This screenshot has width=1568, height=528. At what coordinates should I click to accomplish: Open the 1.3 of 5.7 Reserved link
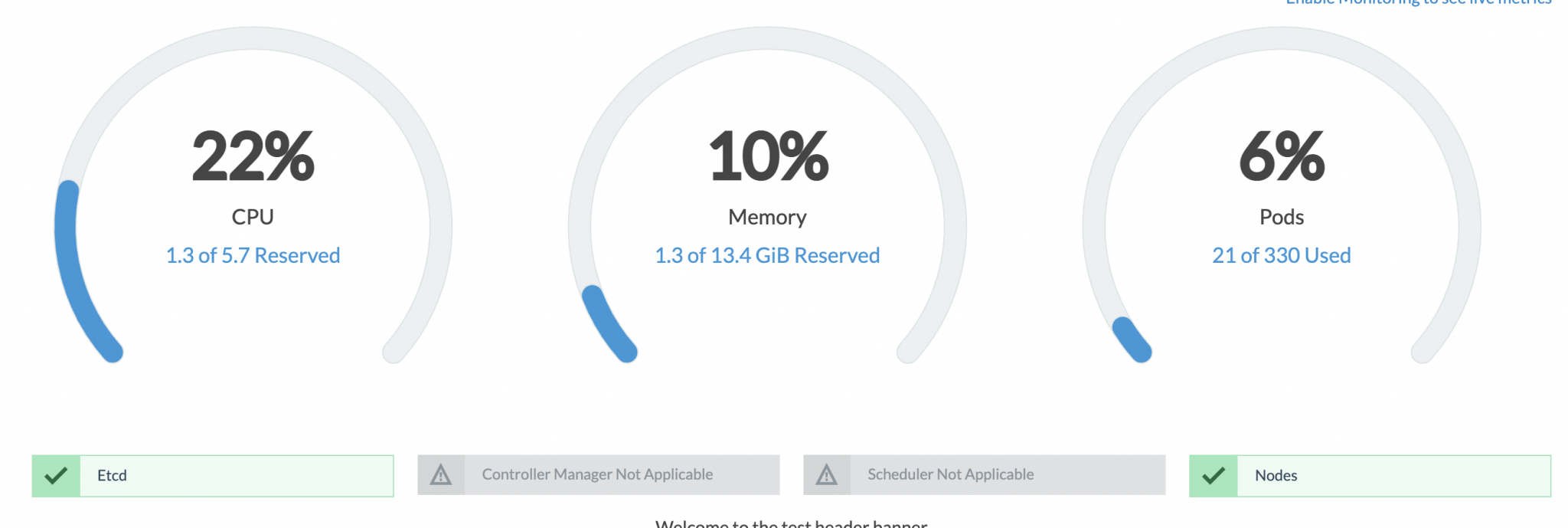click(x=253, y=255)
